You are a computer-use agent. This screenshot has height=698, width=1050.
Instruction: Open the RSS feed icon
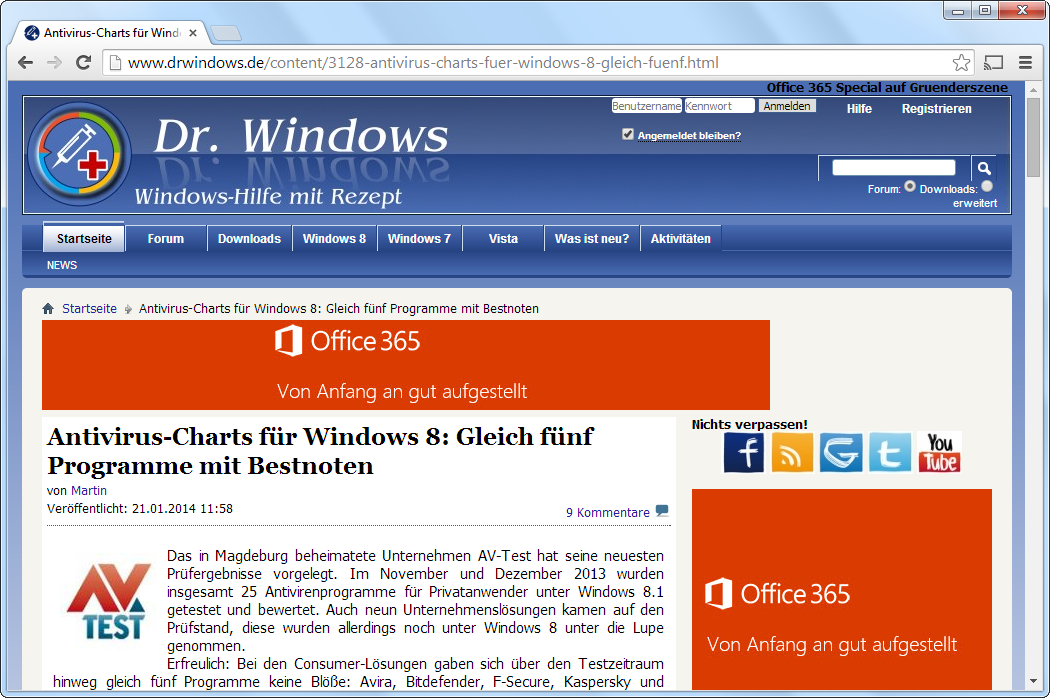coord(792,452)
